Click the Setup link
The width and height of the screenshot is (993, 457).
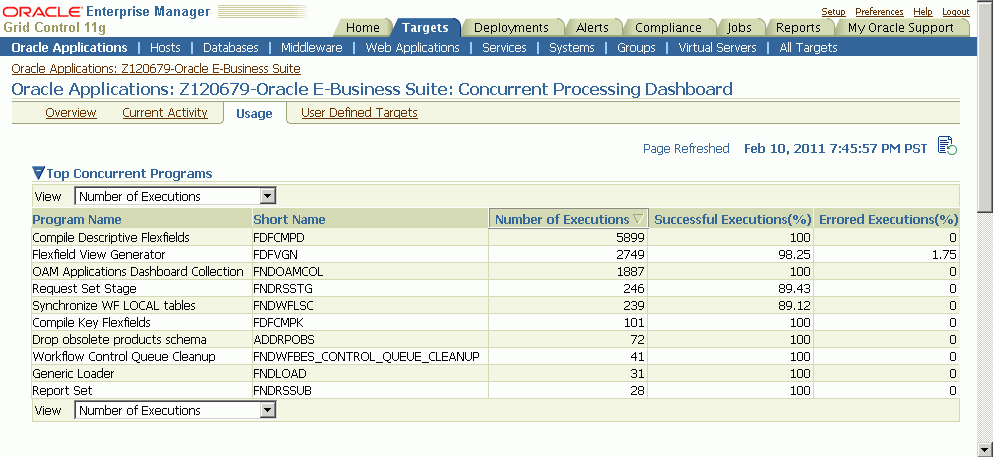[833, 11]
